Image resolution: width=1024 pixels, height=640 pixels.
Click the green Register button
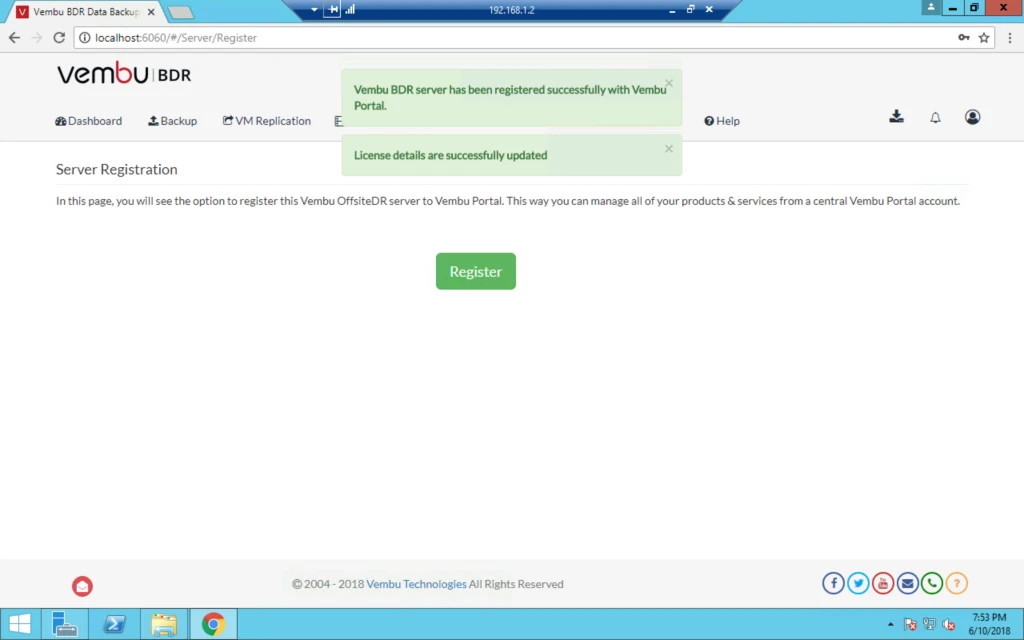[x=475, y=271]
